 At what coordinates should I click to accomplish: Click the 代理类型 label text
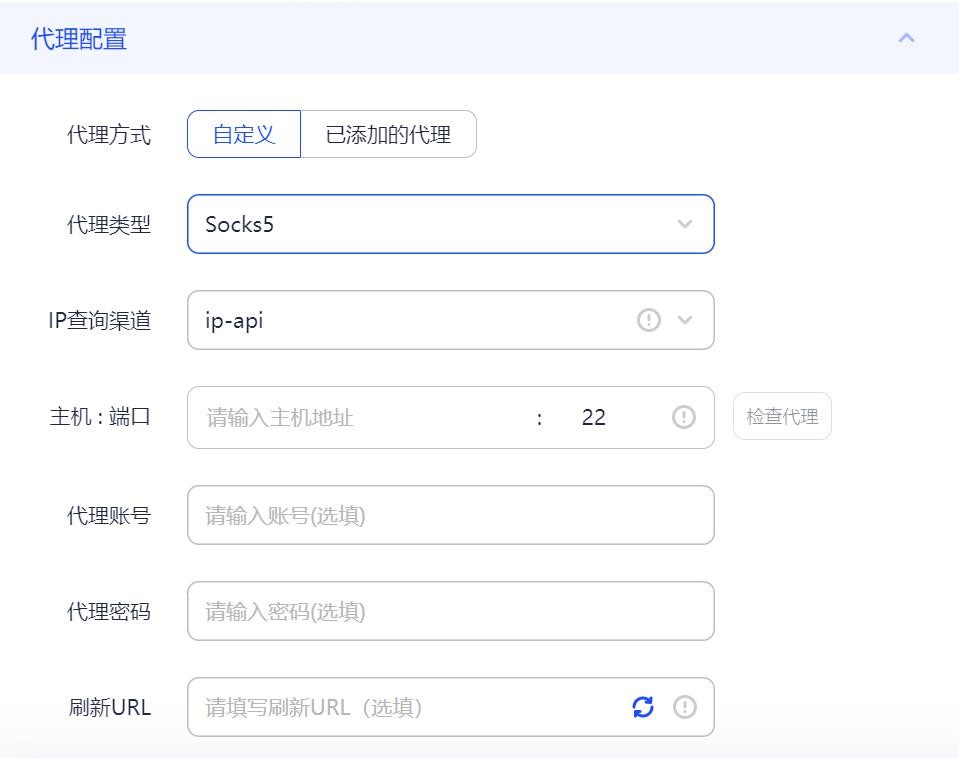coord(109,224)
